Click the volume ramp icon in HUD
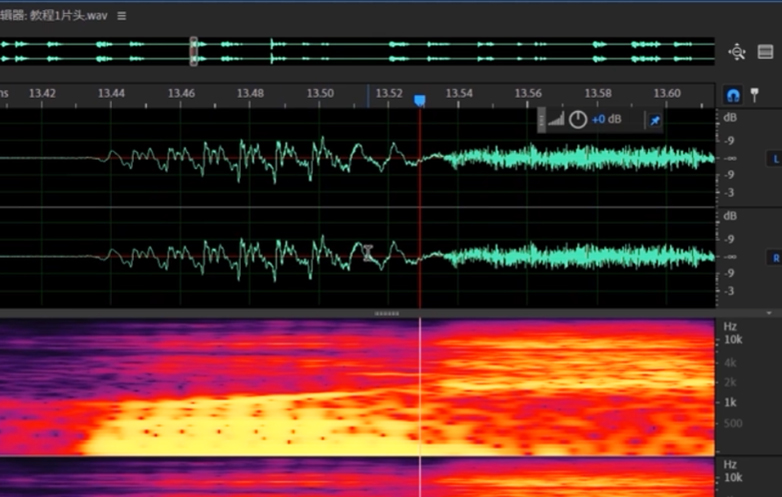This screenshot has height=497, width=782. click(x=556, y=120)
